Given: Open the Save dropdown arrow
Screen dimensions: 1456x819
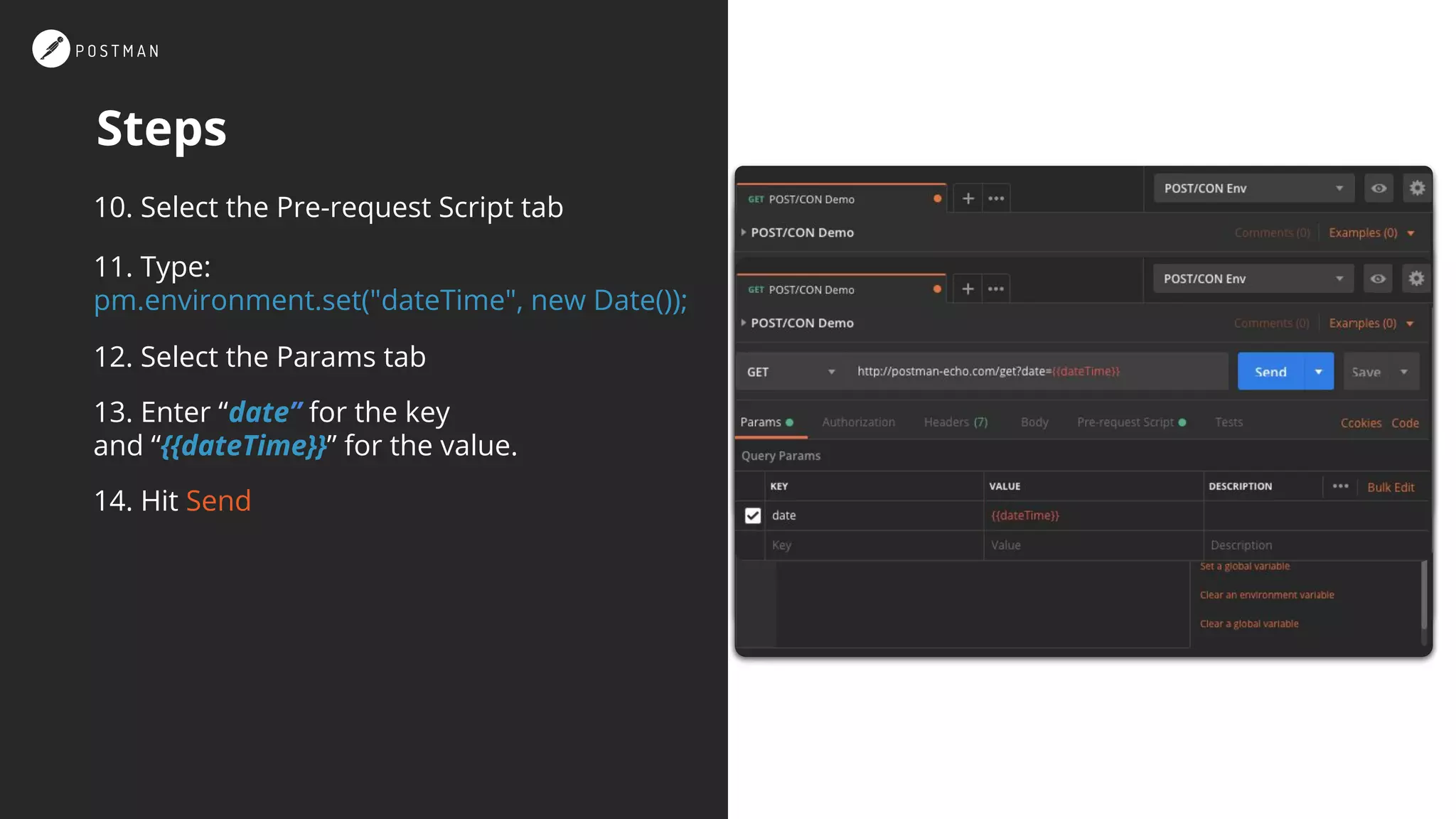Looking at the screenshot, I should click(1404, 372).
